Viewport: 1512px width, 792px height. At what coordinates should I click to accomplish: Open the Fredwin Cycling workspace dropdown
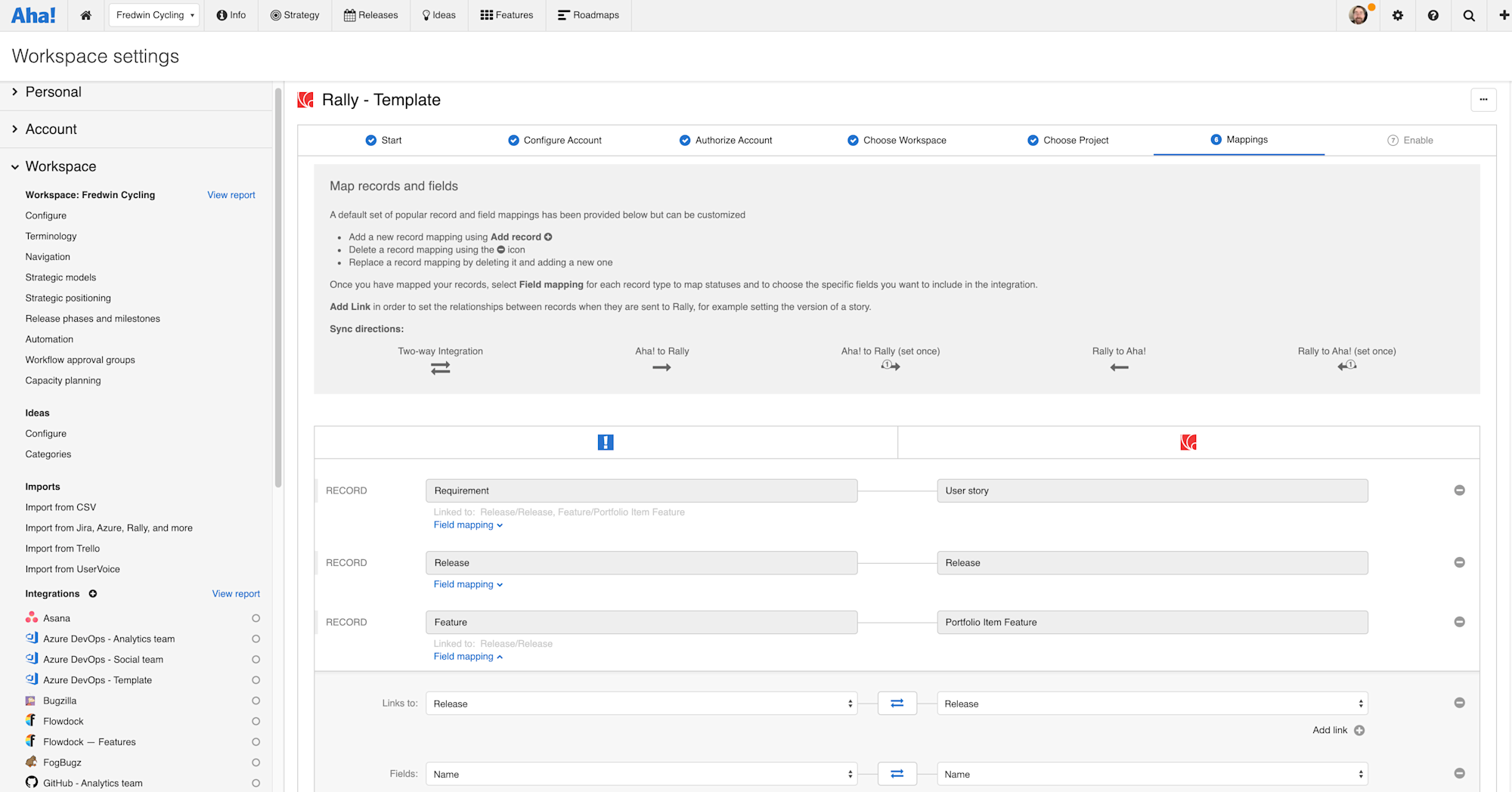153,14
